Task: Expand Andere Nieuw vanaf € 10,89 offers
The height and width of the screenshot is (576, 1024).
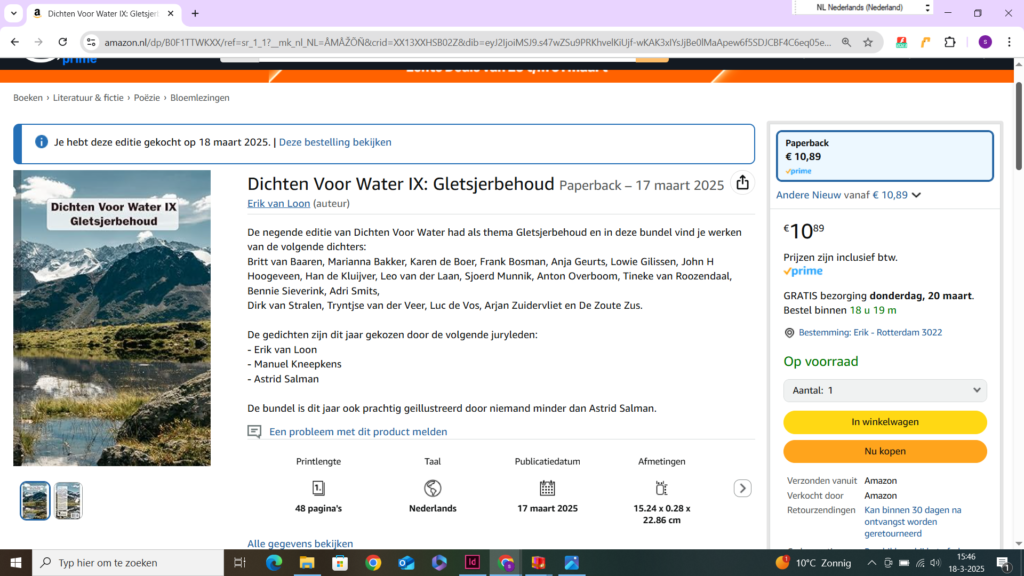Action: click(x=848, y=195)
